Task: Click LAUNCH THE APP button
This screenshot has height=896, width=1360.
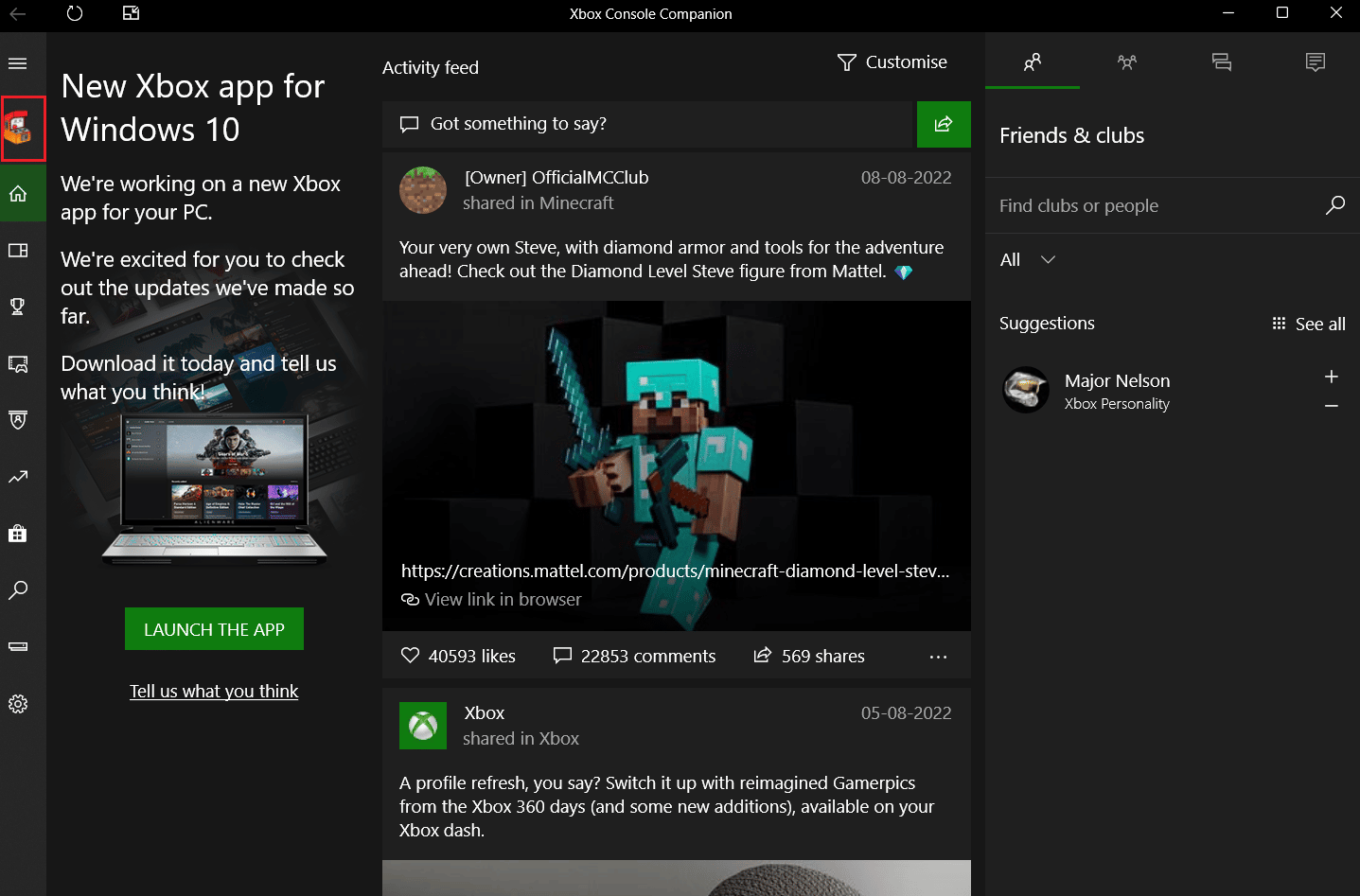Action: (214, 629)
